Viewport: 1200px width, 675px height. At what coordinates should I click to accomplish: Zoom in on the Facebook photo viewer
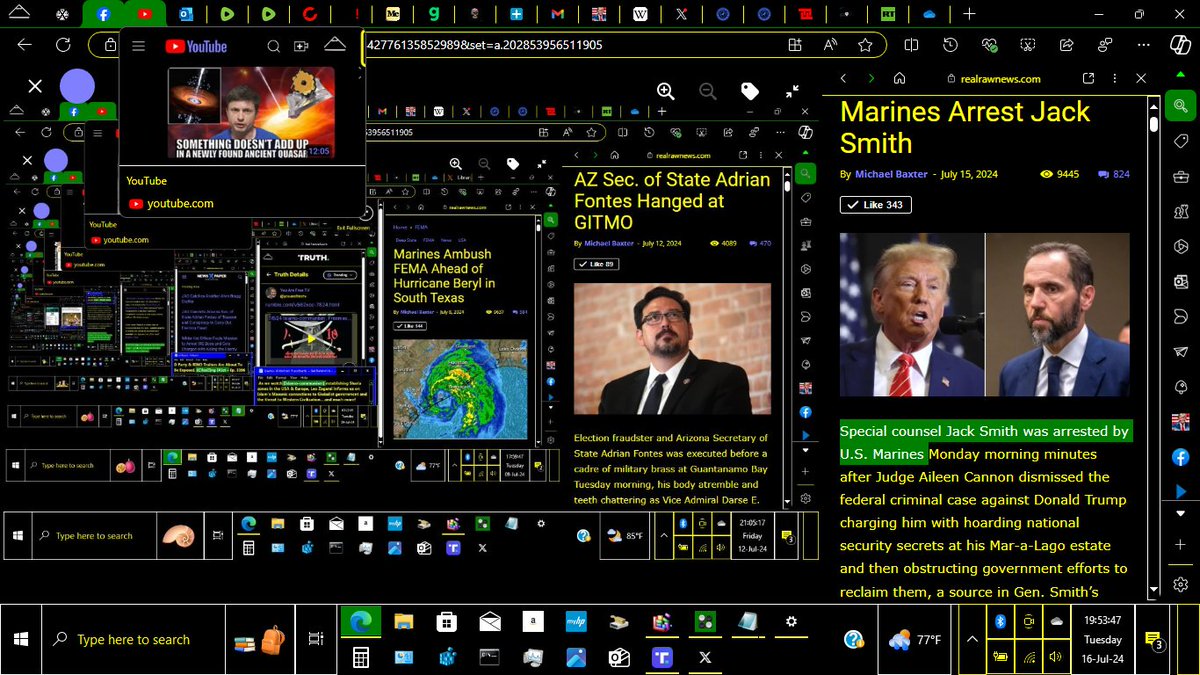[665, 91]
